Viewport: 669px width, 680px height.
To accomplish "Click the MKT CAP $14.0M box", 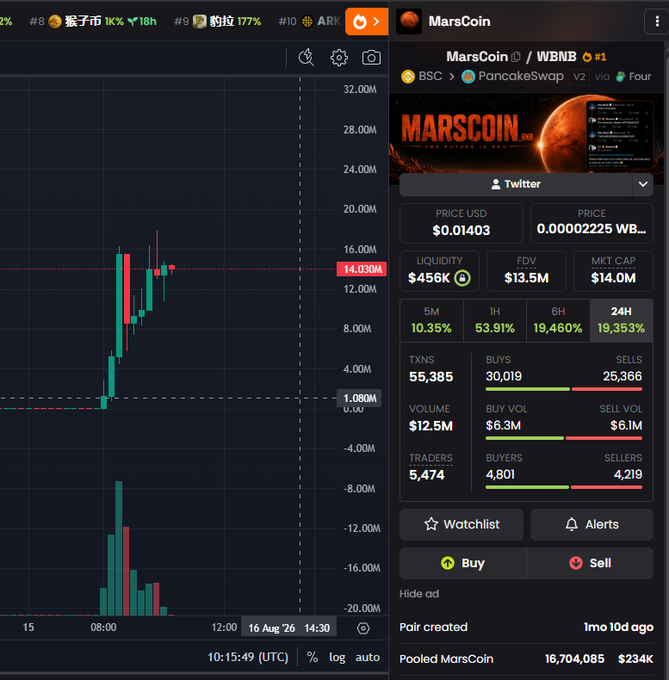I will pos(613,271).
